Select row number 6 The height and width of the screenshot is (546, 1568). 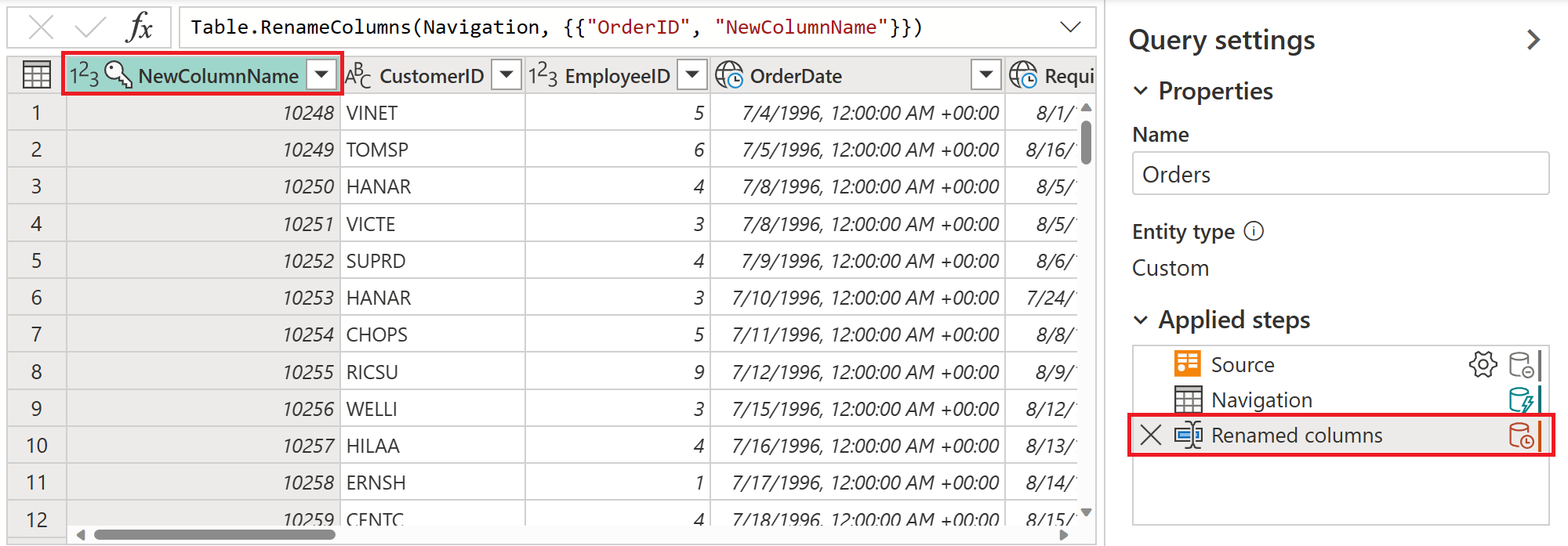pyautogui.click(x=36, y=298)
